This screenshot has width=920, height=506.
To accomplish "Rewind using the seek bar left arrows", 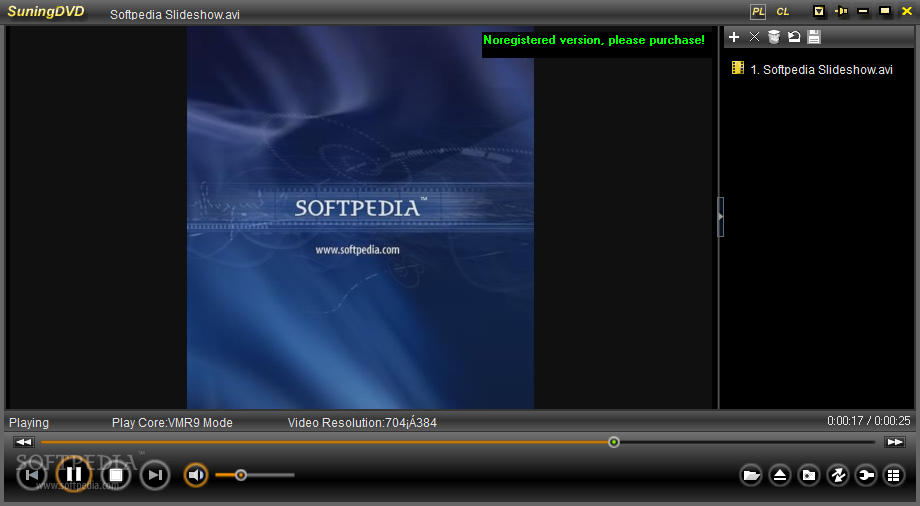I will 23,442.
